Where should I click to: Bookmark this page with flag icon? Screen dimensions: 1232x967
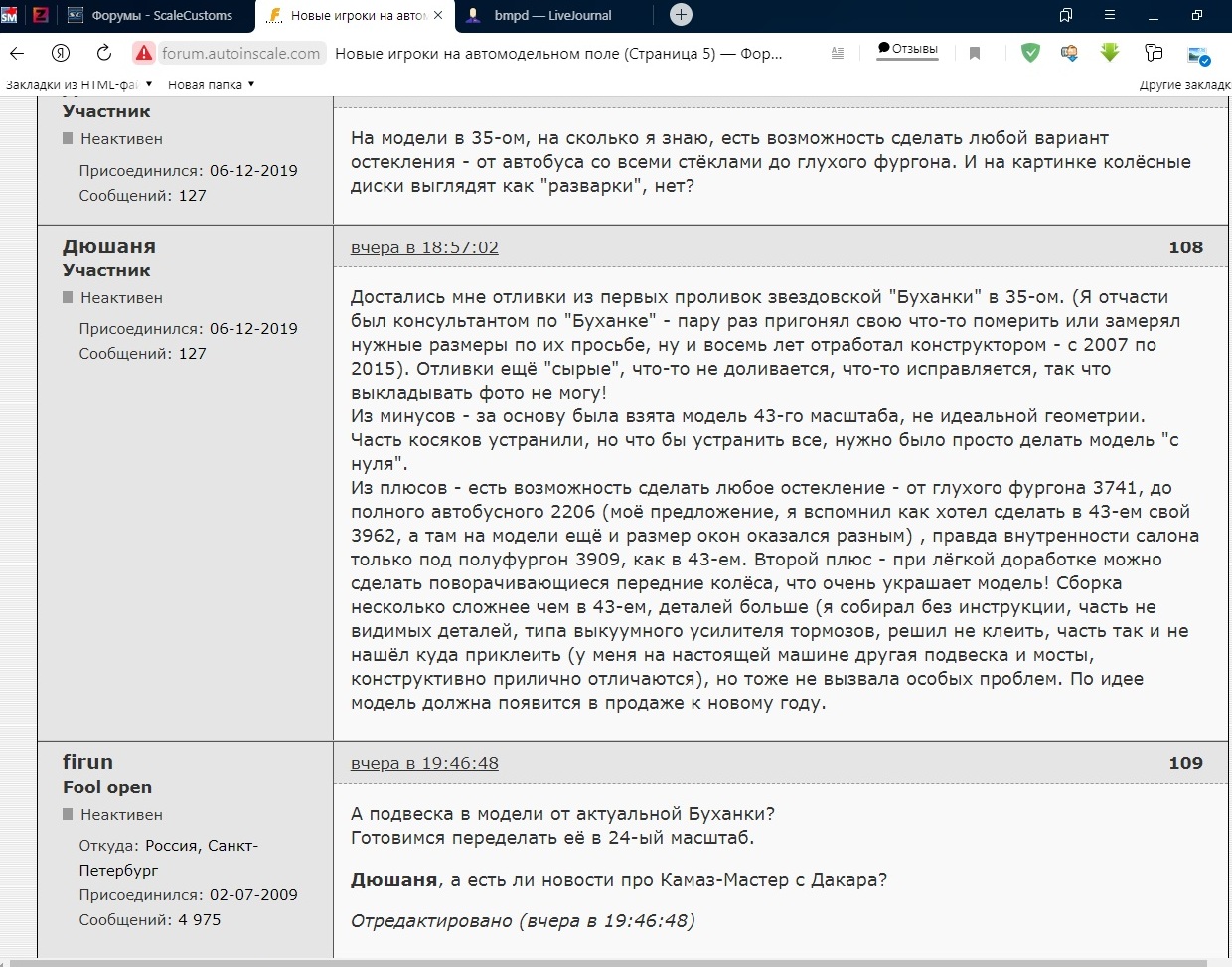pos(975,54)
